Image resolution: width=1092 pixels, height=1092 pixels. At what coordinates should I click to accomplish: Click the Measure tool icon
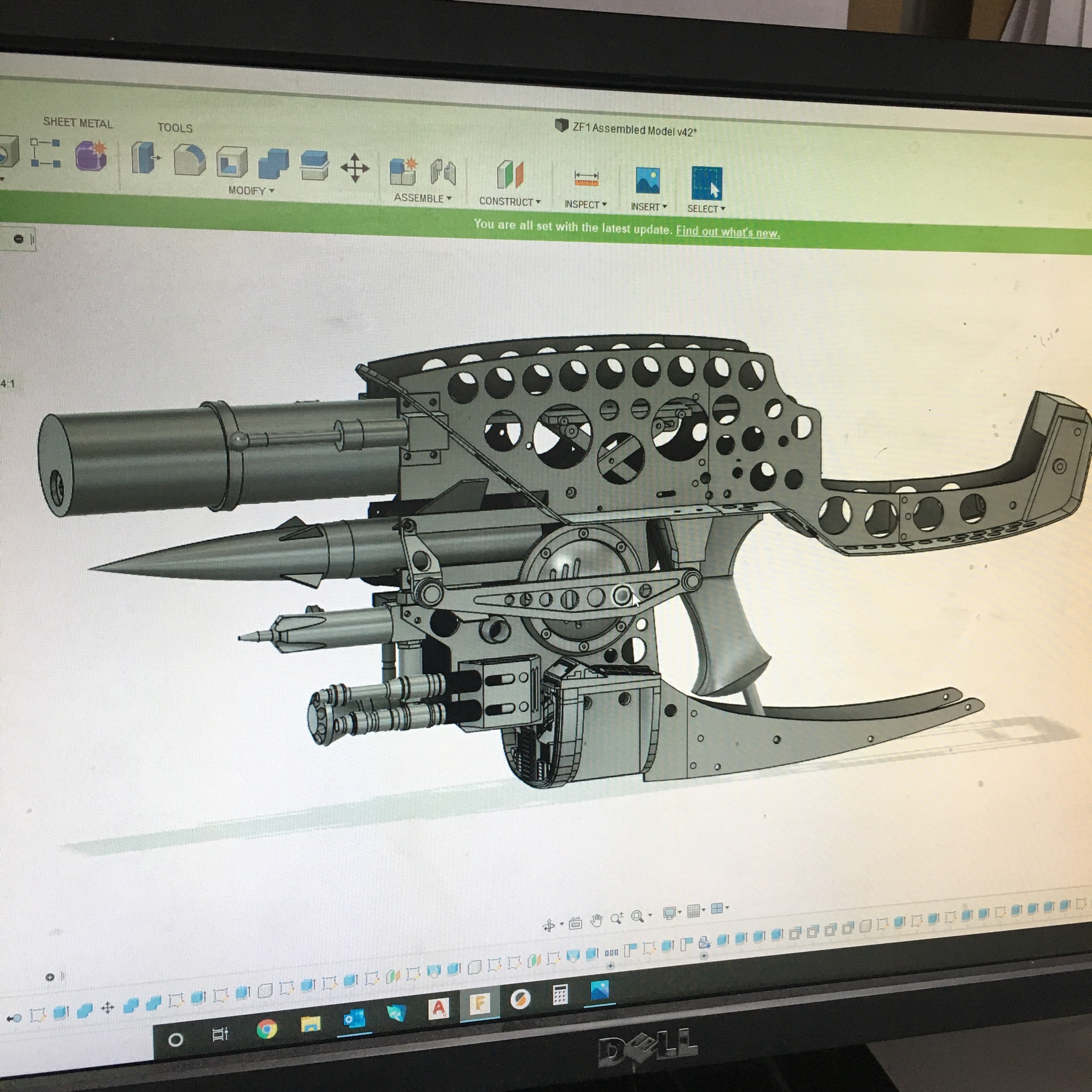tap(586, 179)
